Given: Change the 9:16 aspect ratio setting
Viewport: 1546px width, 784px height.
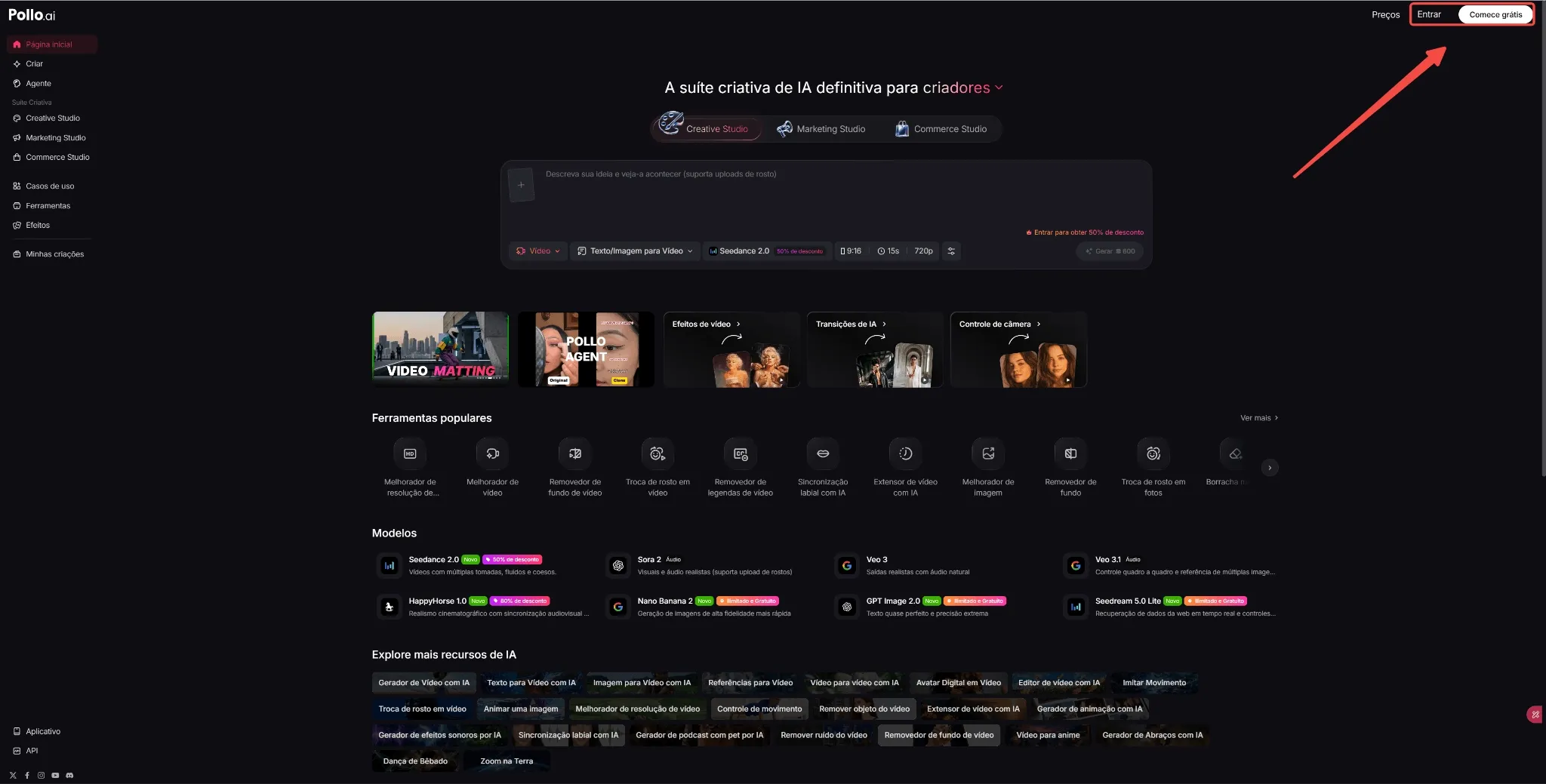Looking at the screenshot, I should click(x=851, y=251).
